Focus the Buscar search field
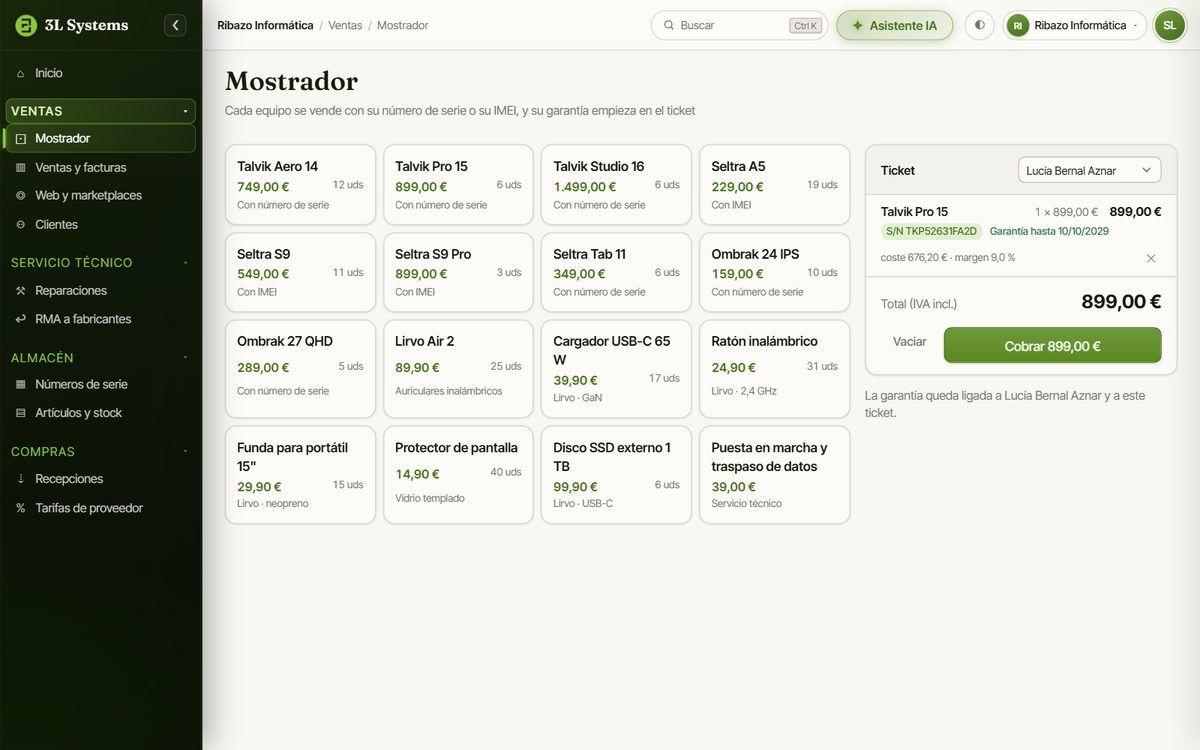This screenshot has width=1200, height=750. 739,25
